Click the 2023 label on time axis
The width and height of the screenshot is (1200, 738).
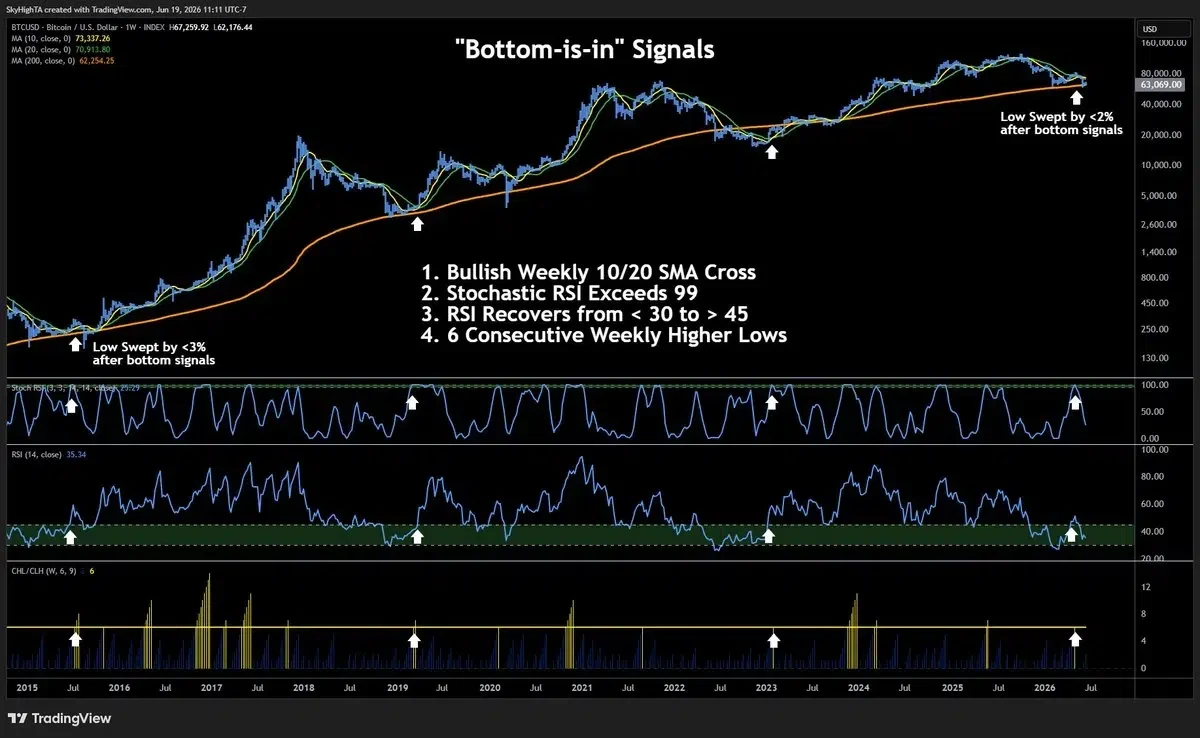tap(768, 688)
